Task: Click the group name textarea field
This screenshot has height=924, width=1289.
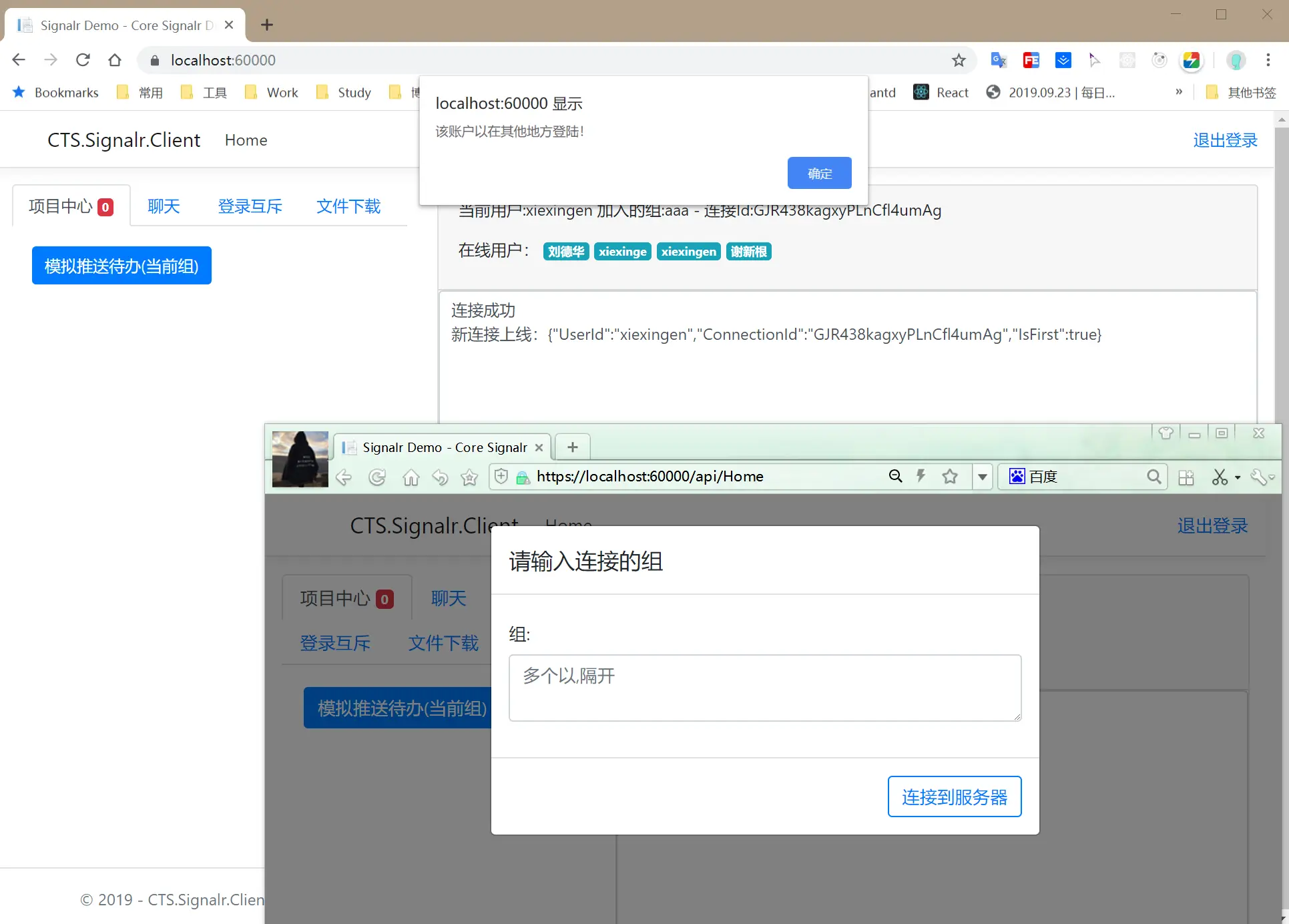Action: click(x=764, y=688)
